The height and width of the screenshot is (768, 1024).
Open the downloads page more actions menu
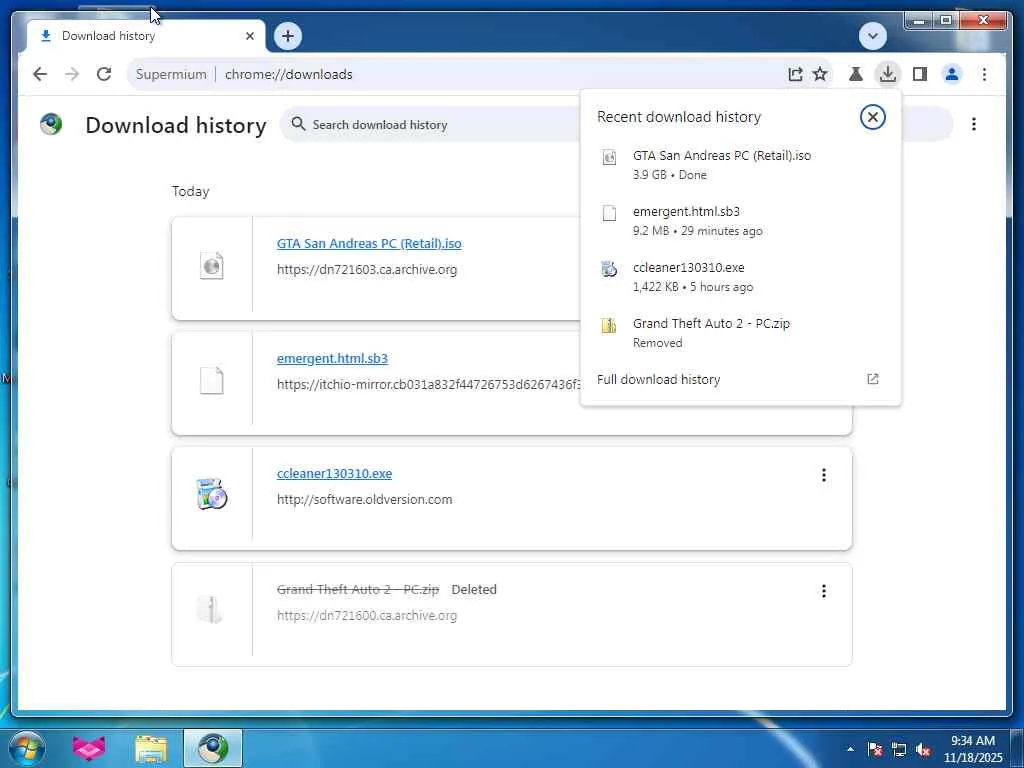click(x=974, y=124)
